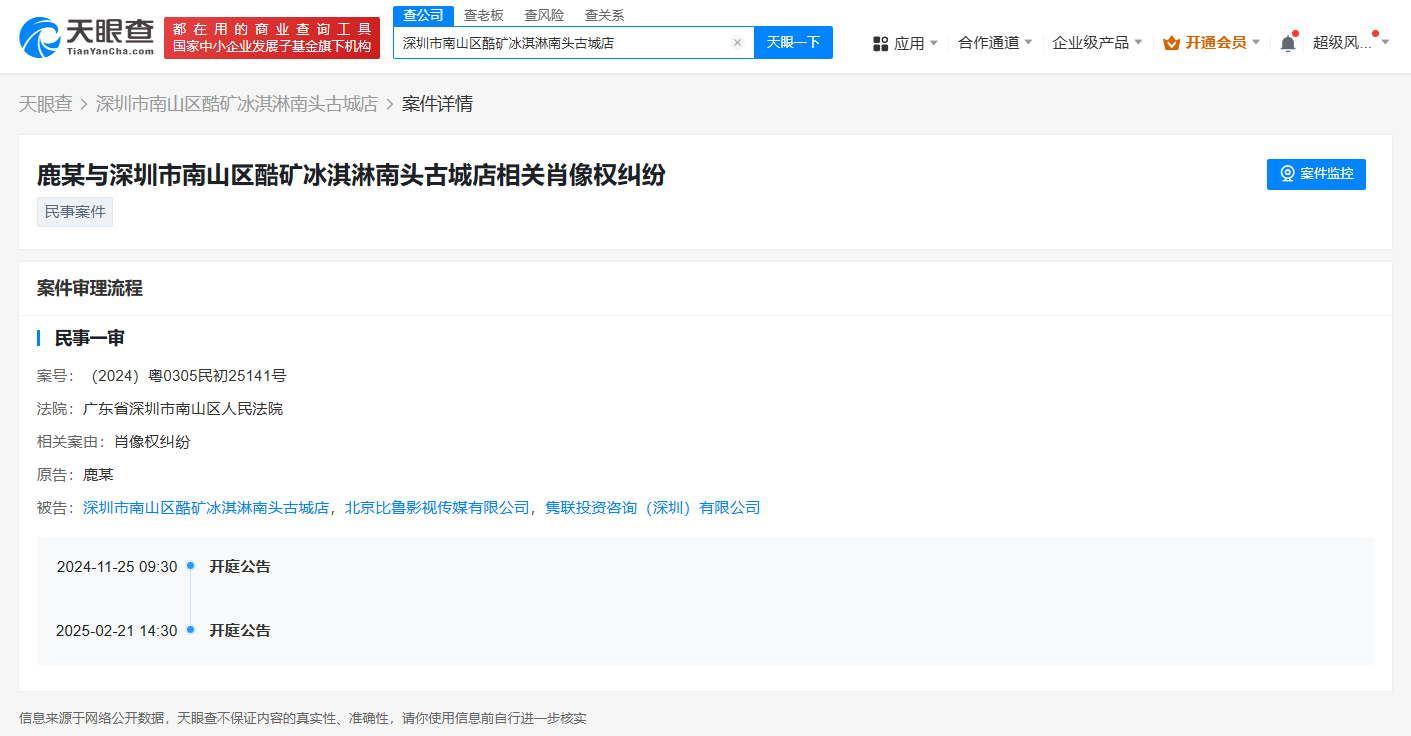Open the notification bell

1288,43
